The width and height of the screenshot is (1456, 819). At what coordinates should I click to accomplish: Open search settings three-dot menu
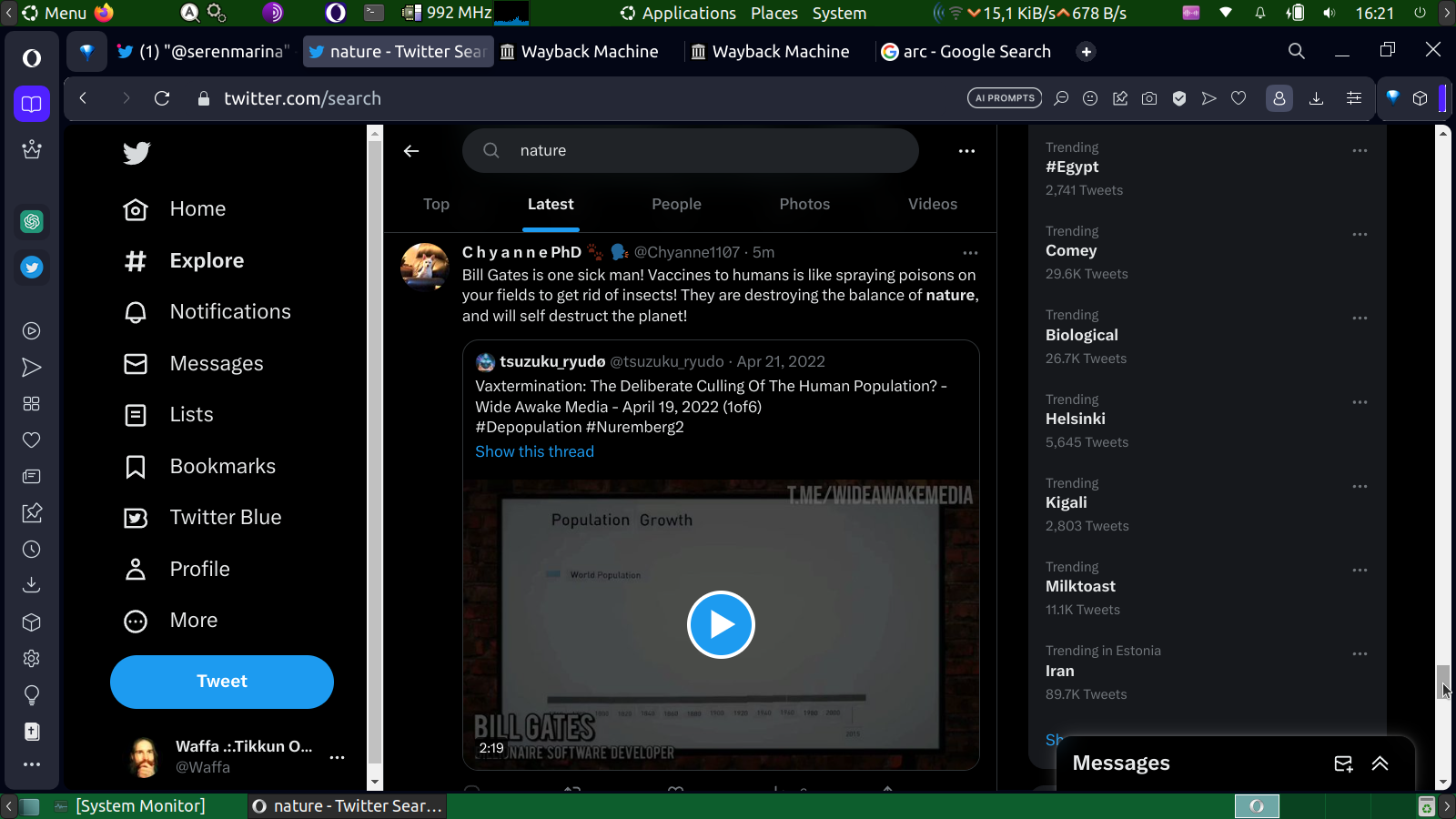point(966,151)
